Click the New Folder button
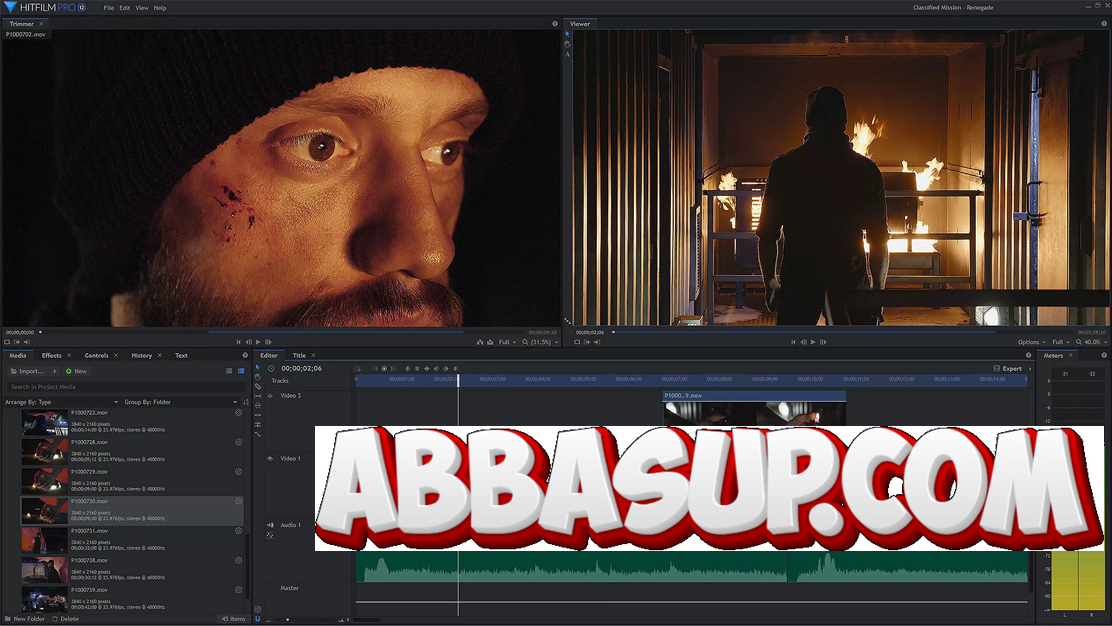The height and width of the screenshot is (626, 1112). [25, 619]
